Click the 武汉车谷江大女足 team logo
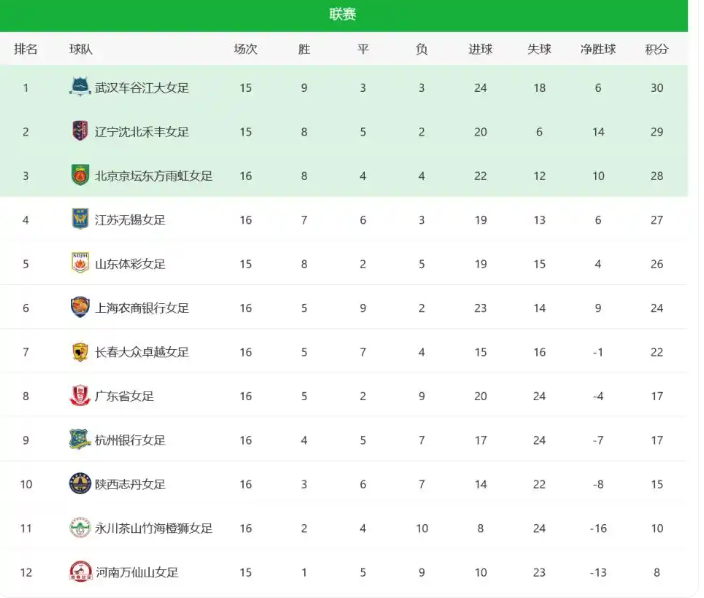 (79, 87)
